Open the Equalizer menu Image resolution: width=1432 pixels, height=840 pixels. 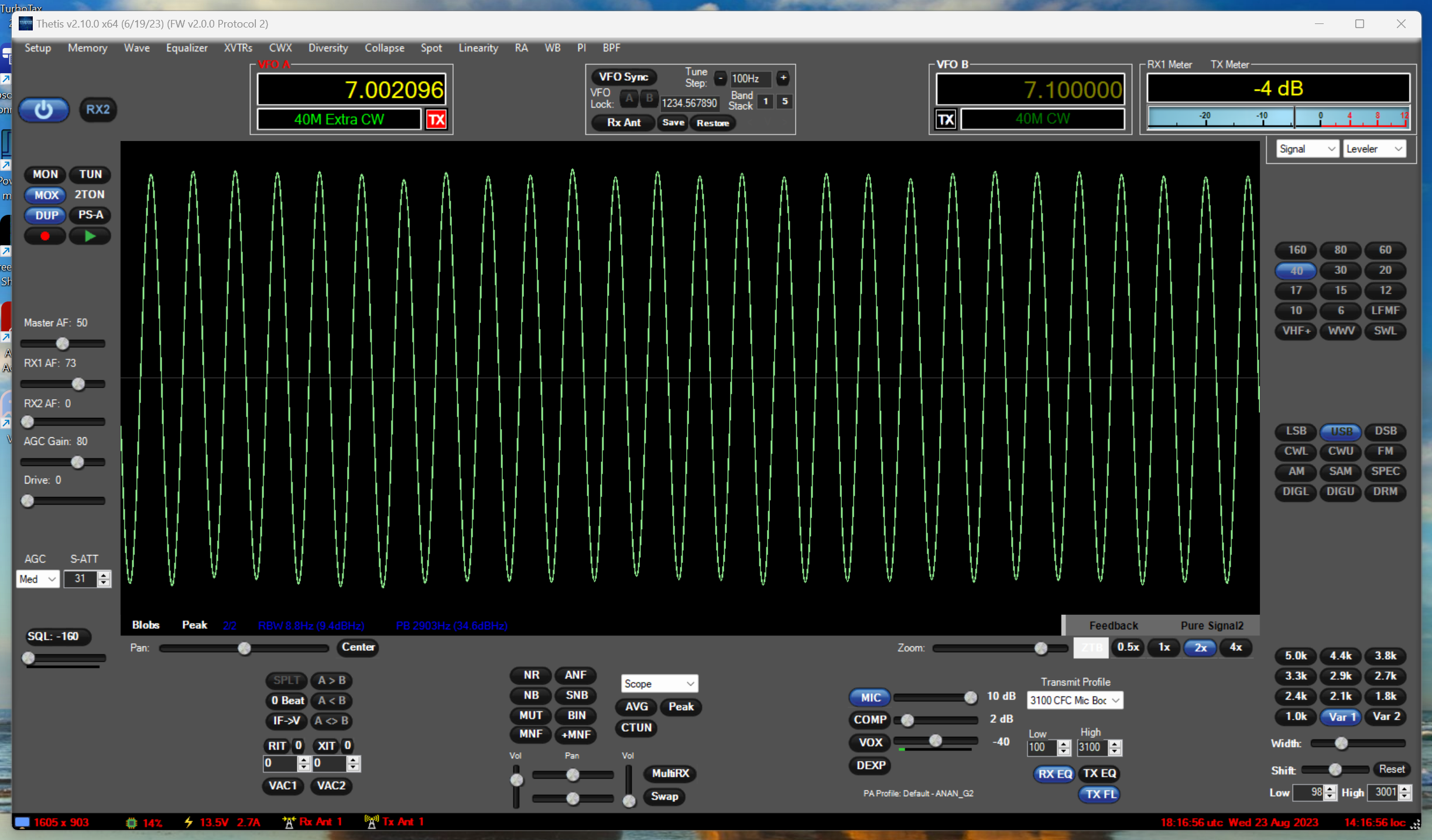click(187, 48)
